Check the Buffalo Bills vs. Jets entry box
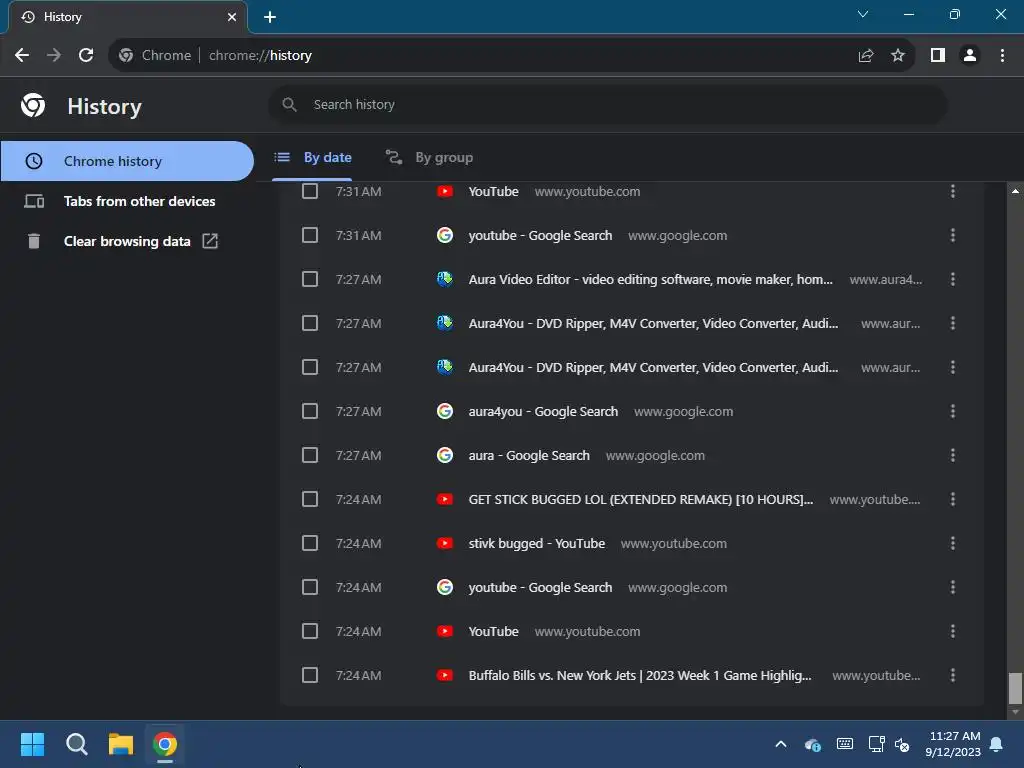This screenshot has width=1024, height=768. (310, 675)
